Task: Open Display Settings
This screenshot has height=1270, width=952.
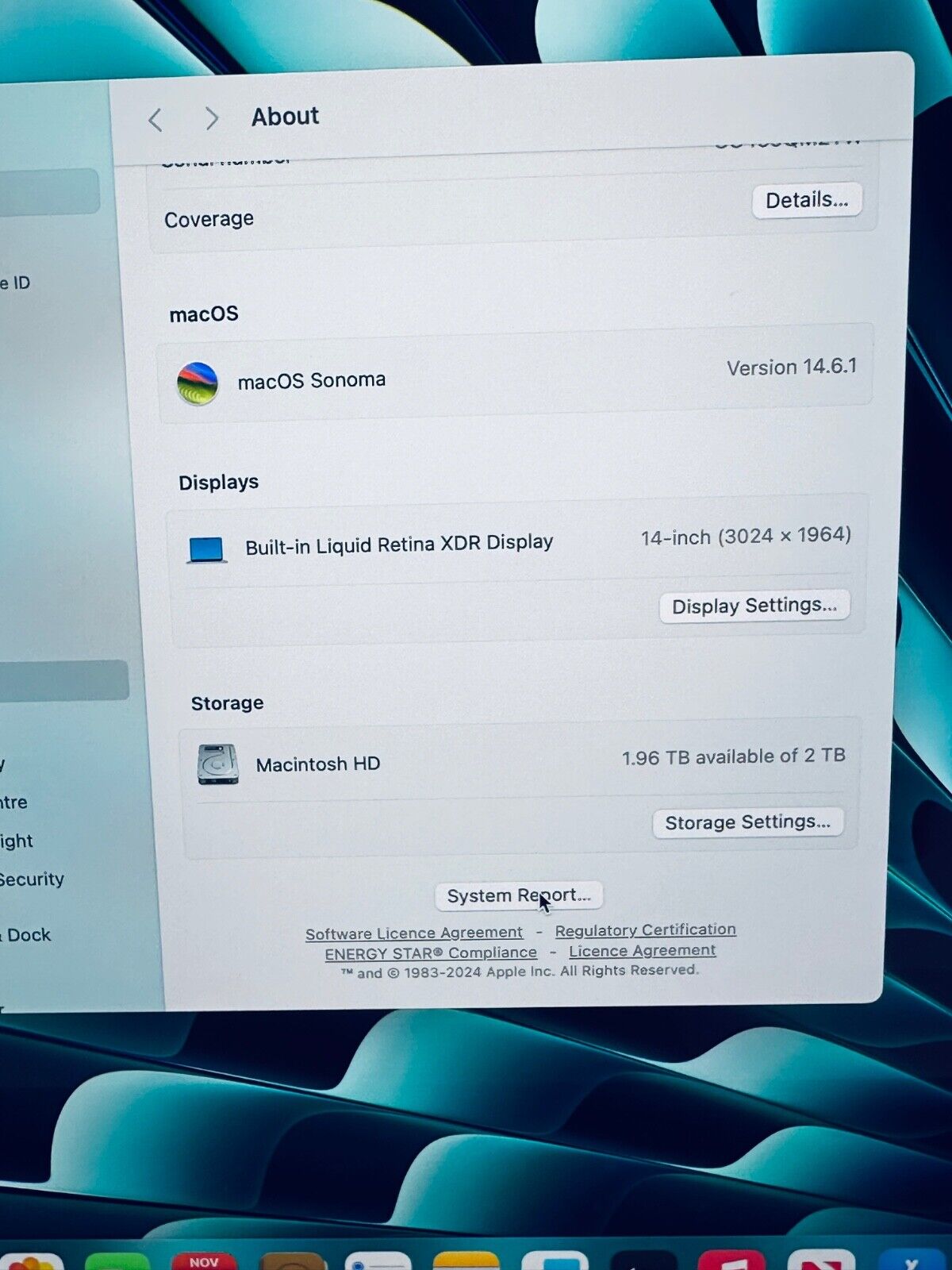Action: pyautogui.click(x=754, y=606)
